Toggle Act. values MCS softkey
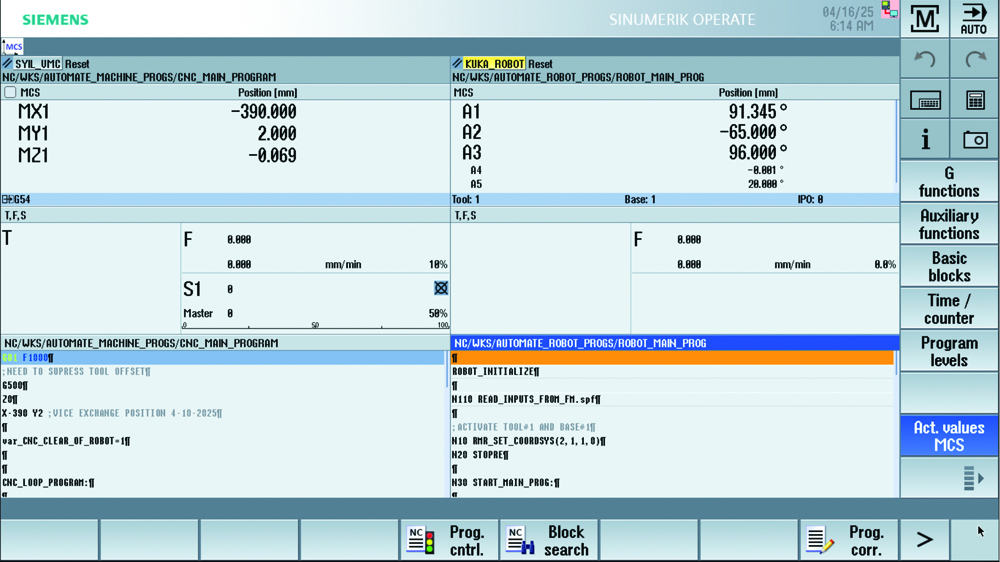Screen dimensions: 1000x562 tap(949, 436)
